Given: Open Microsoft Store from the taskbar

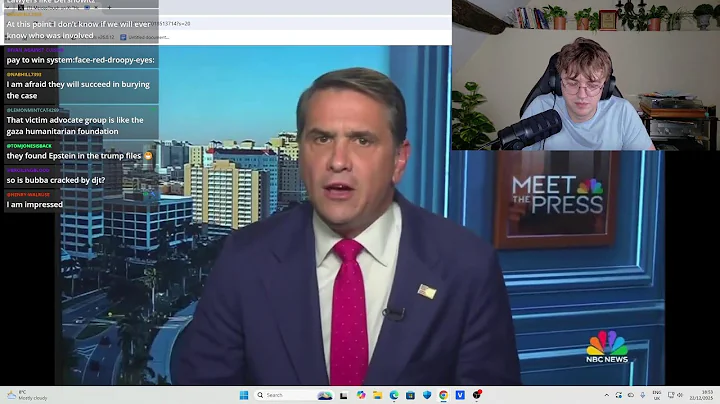Looking at the screenshot, I should (411, 395).
